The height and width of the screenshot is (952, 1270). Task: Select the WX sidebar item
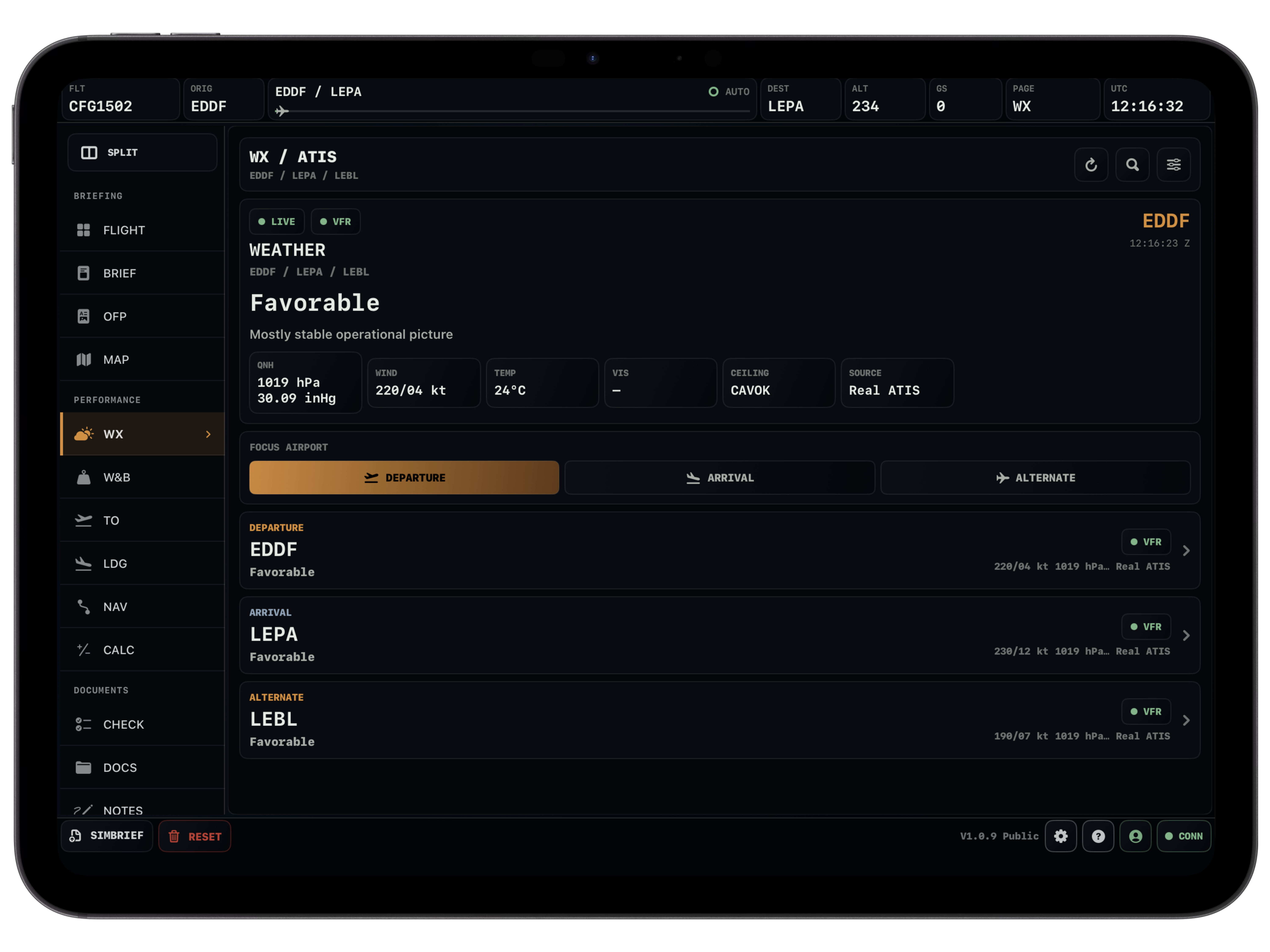click(x=142, y=434)
